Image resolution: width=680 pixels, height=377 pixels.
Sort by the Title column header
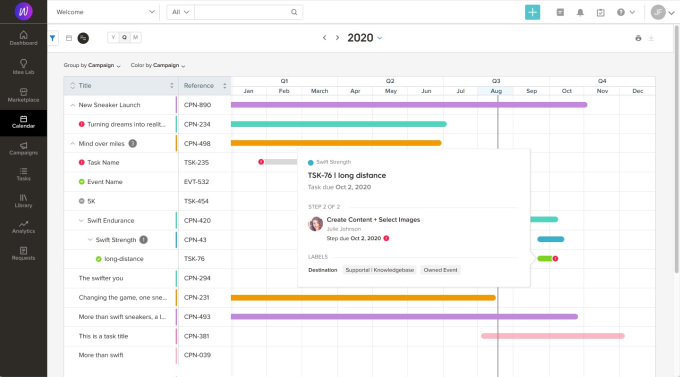coord(121,85)
